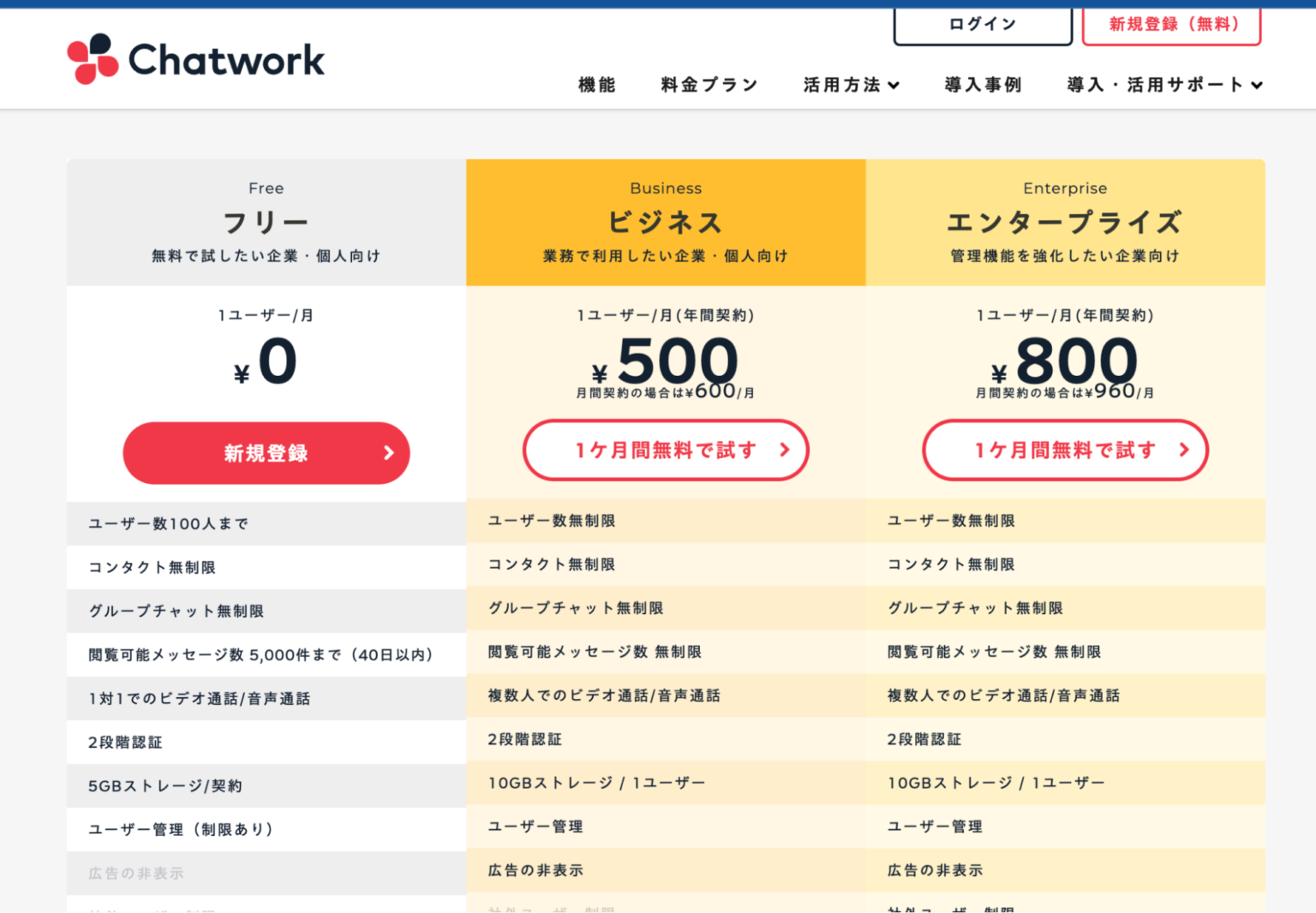The image size is (1316, 913).
Task: Start the Business plan one-month free trial
Action: pyautogui.click(x=666, y=450)
